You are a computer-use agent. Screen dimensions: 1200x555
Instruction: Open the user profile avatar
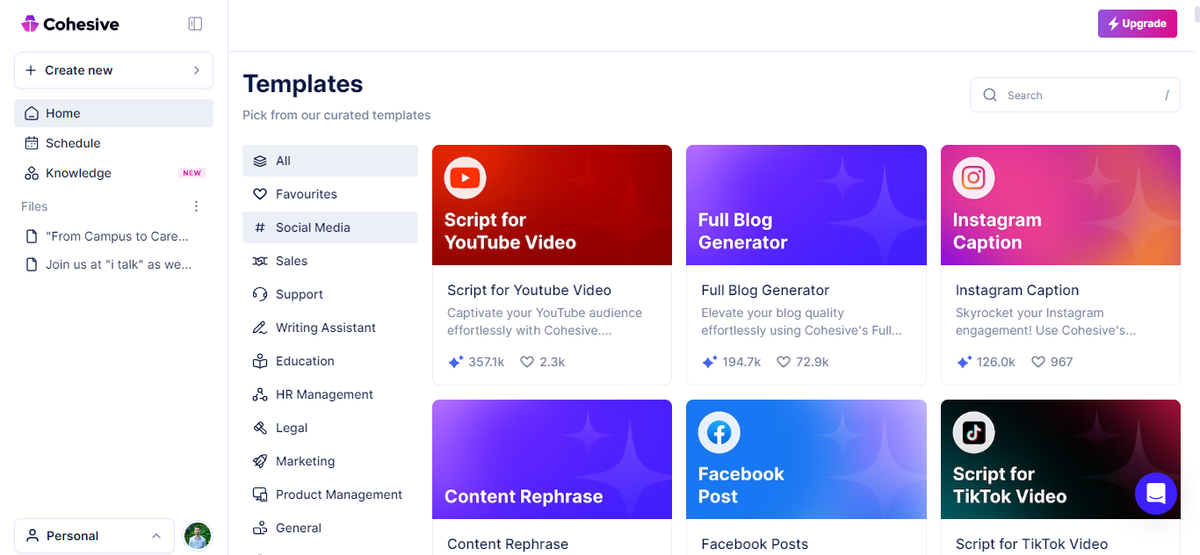click(x=198, y=536)
